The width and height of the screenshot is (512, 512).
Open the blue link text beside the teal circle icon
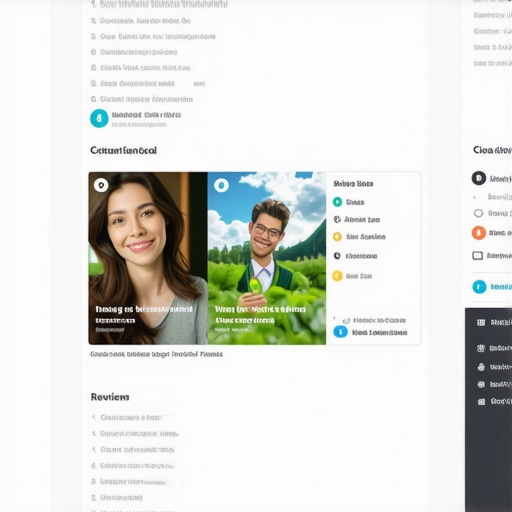(x=501, y=287)
